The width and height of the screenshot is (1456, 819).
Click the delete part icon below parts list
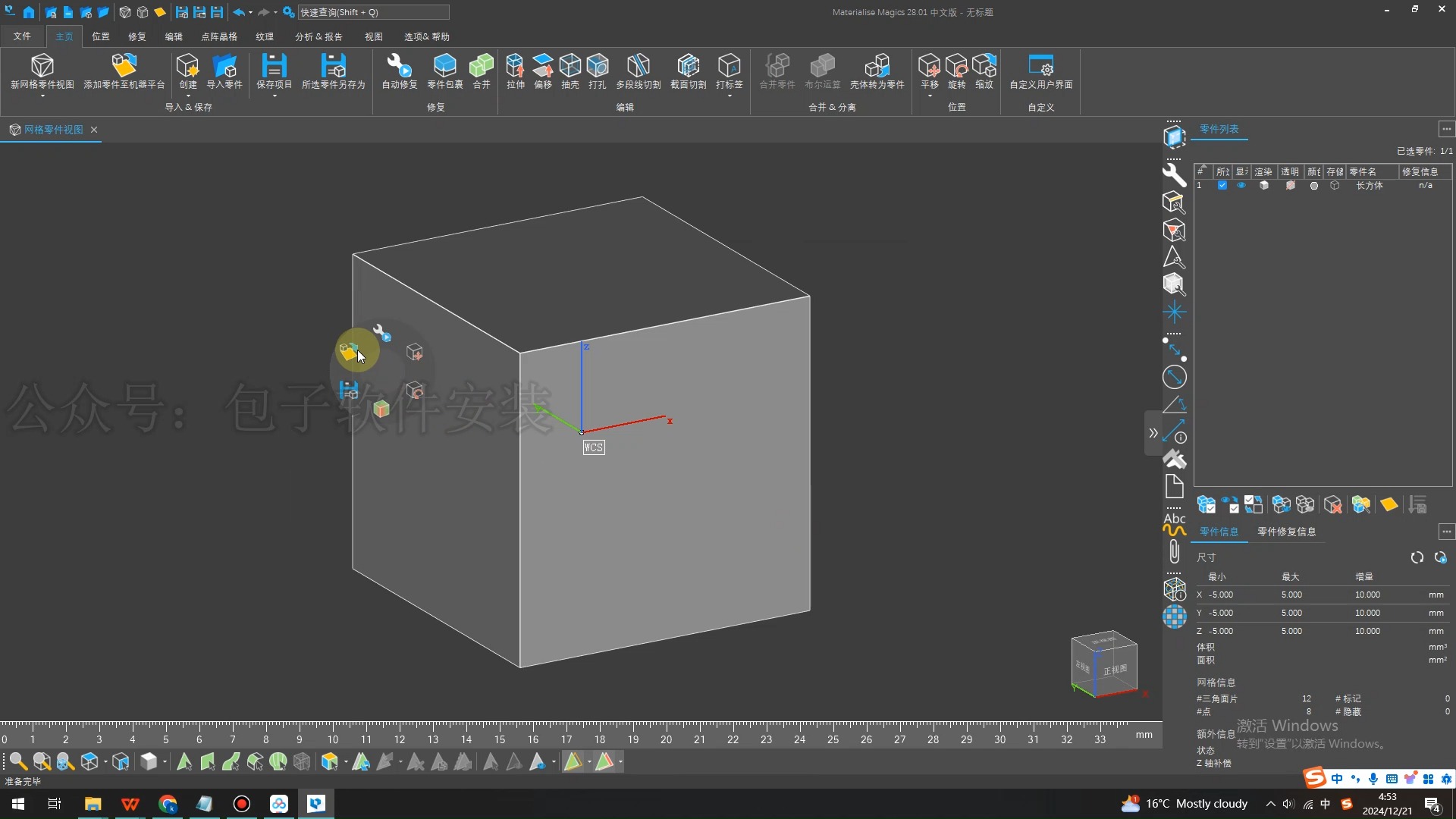[x=1332, y=505]
